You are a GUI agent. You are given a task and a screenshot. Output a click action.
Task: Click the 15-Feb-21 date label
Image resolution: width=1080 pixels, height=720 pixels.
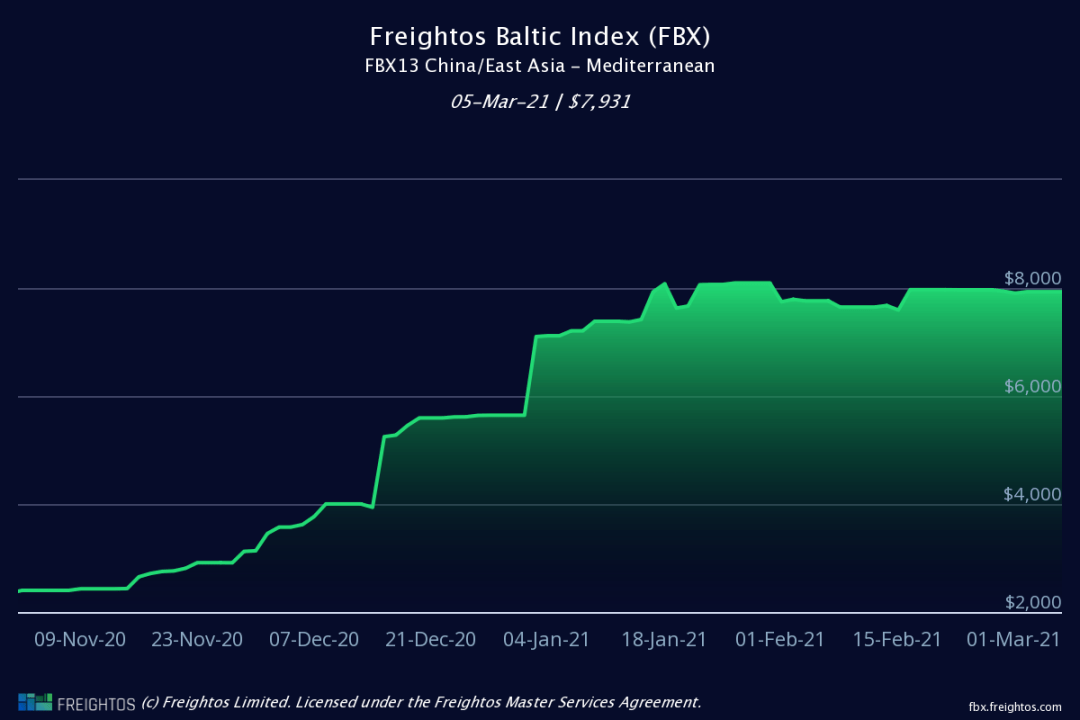897,640
